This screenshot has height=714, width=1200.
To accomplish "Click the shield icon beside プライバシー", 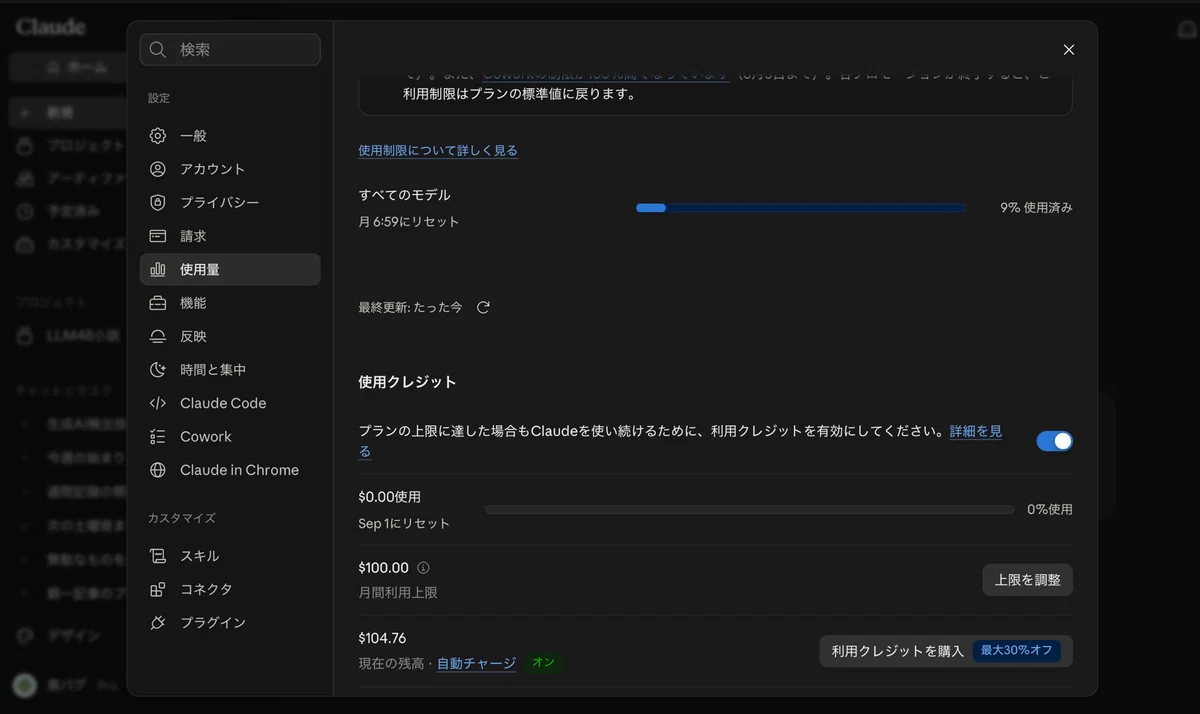I will pos(158,203).
